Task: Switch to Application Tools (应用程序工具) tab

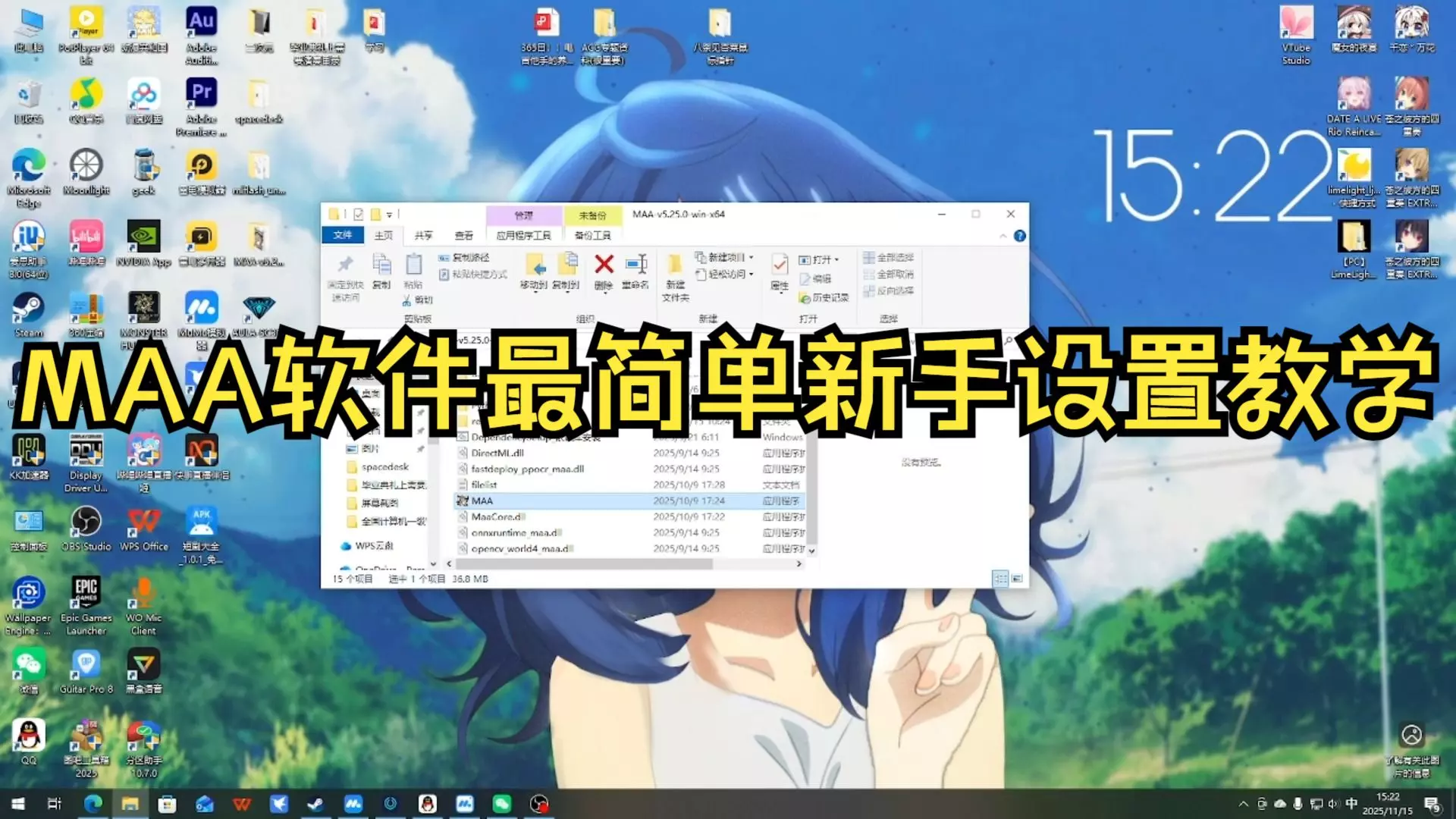Action: pyautogui.click(x=523, y=235)
